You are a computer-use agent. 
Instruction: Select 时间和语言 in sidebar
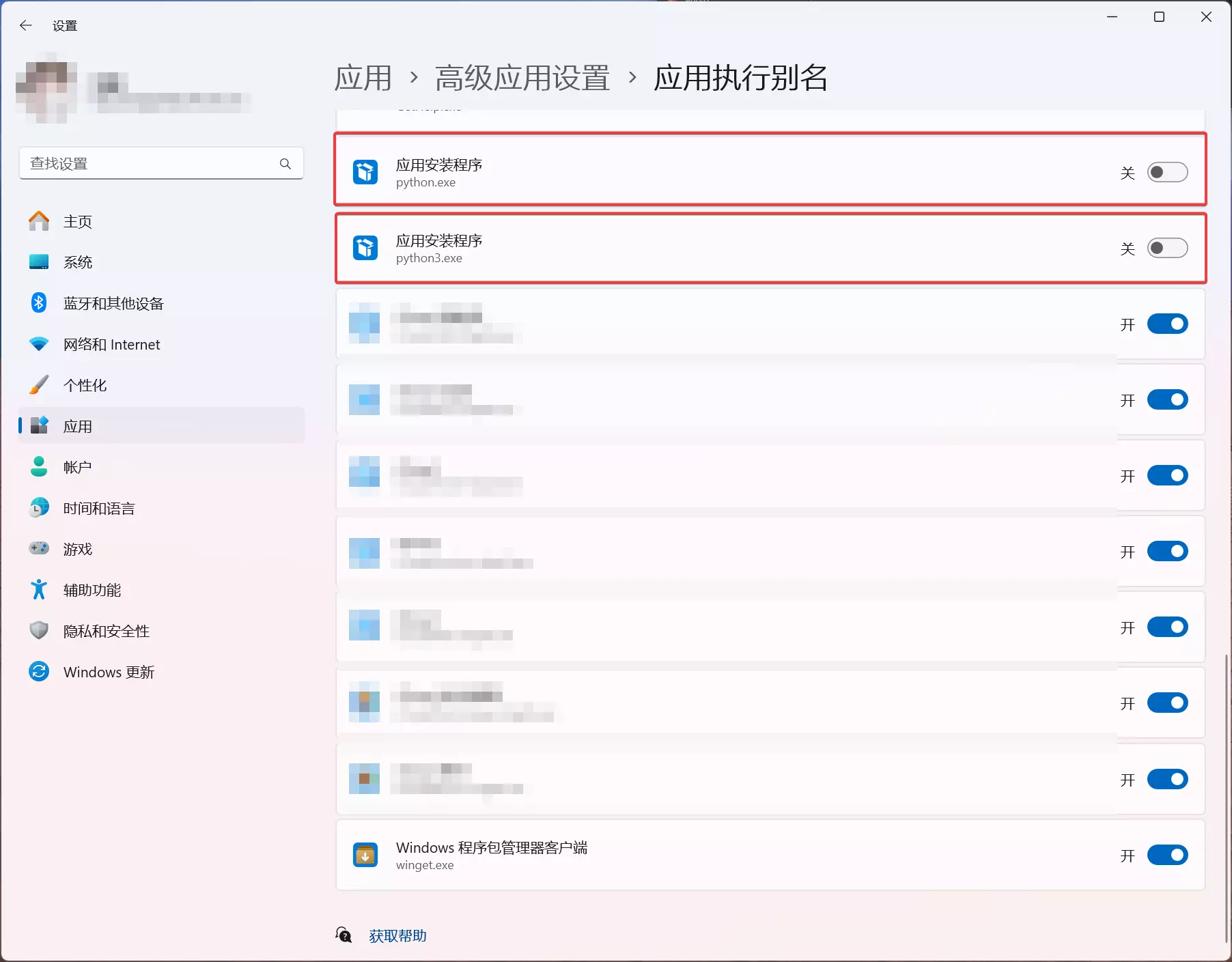point(99,508)
